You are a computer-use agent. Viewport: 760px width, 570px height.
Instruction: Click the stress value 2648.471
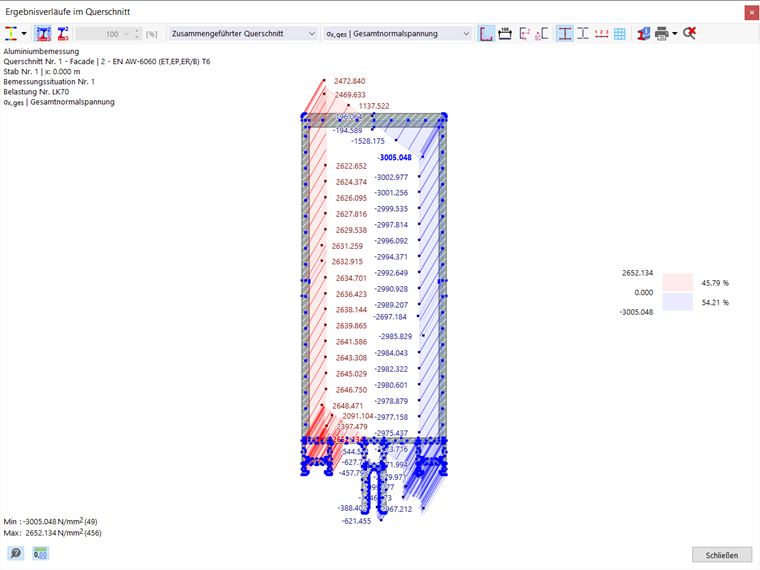tap(348, 406)
